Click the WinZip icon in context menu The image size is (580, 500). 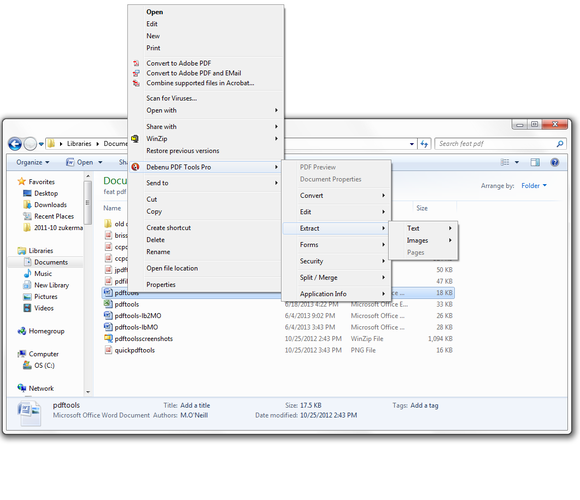pos(135,139)
